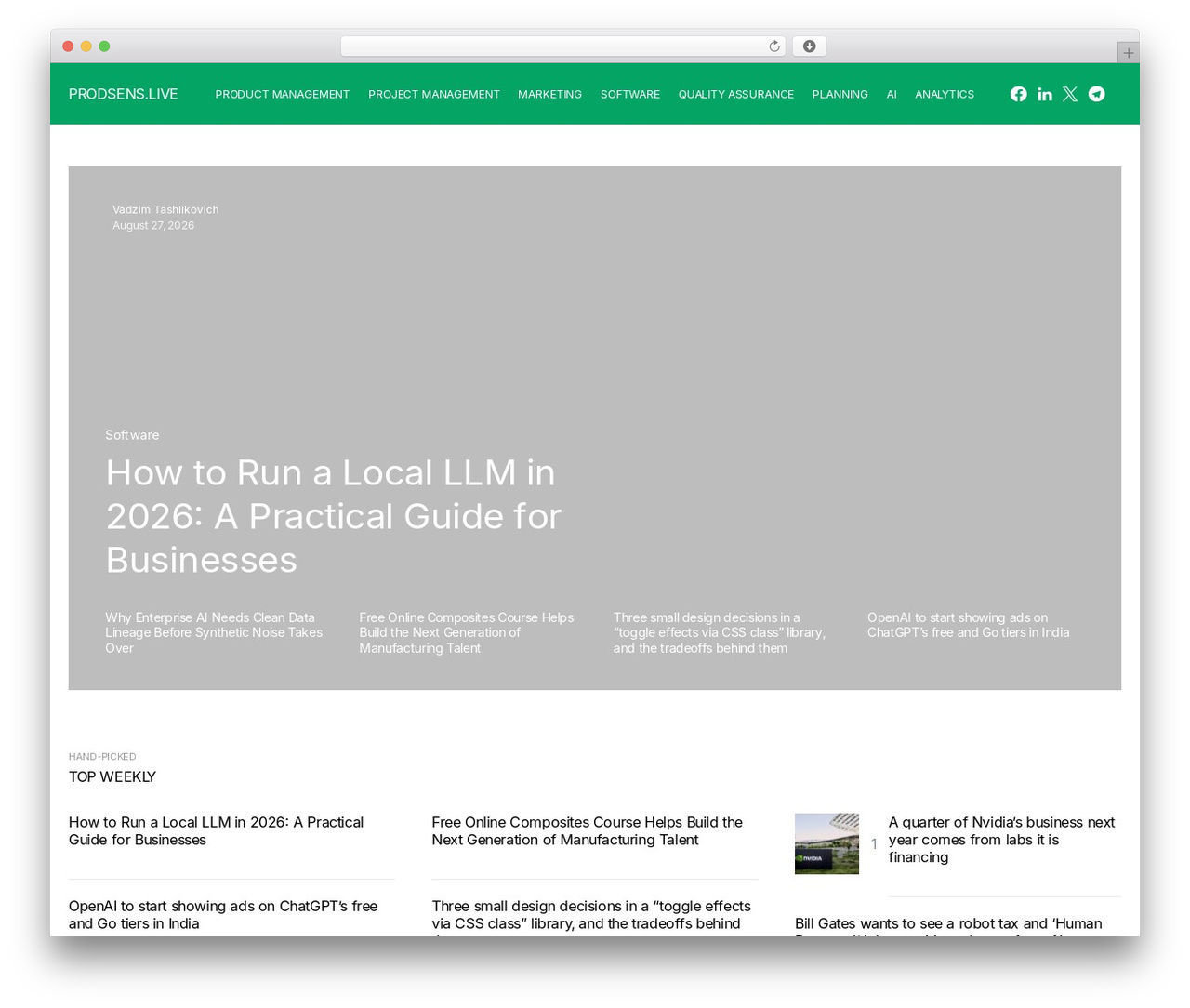Screen dimensions: 1190x1008
Task: Open the Nvidia business article headline
Action: [x=1002, y=840]
